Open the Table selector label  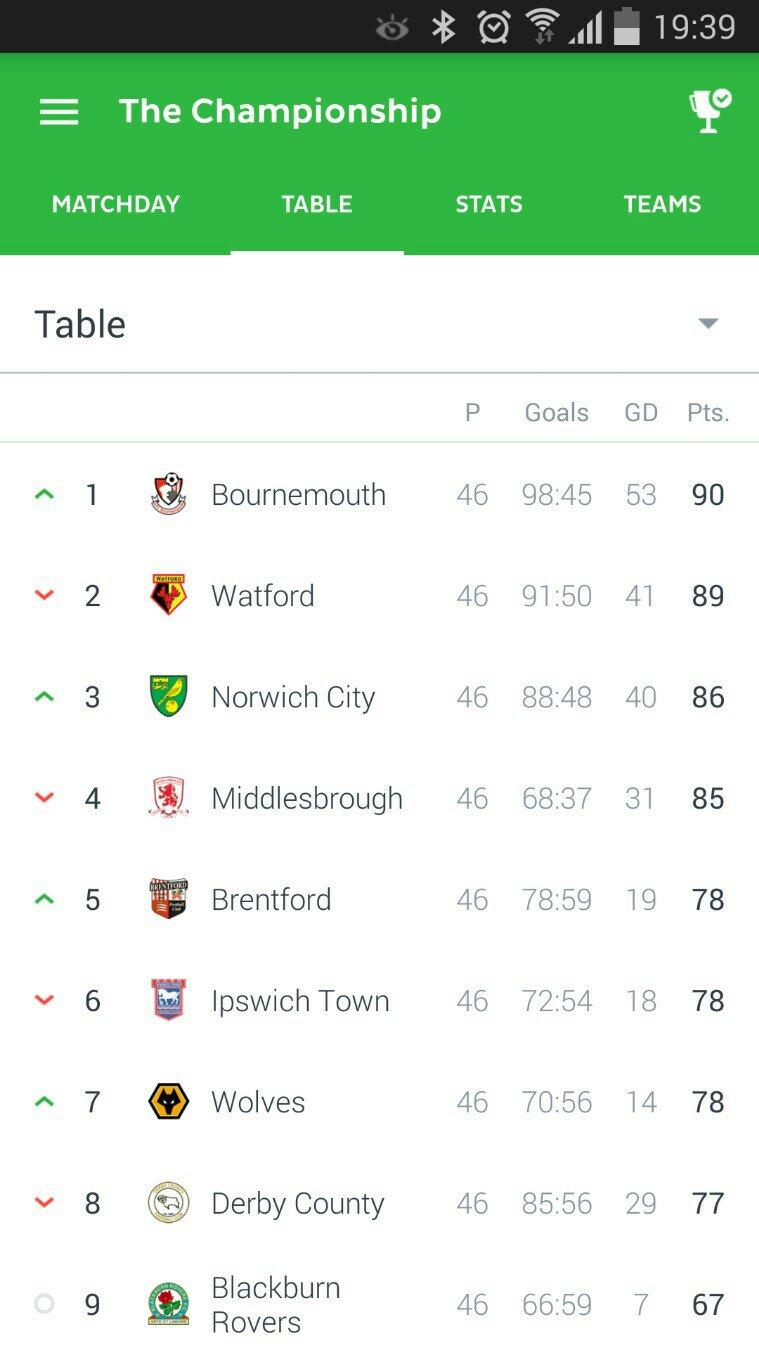click(x=80, y=324)
